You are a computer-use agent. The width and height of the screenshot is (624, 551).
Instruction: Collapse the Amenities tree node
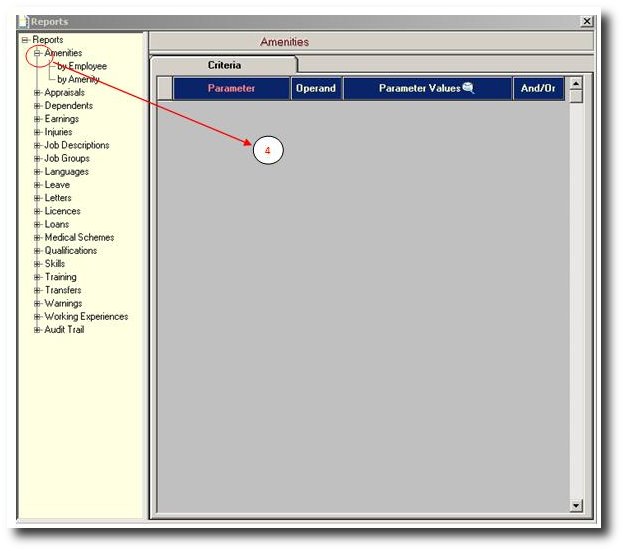click(37, 53)
